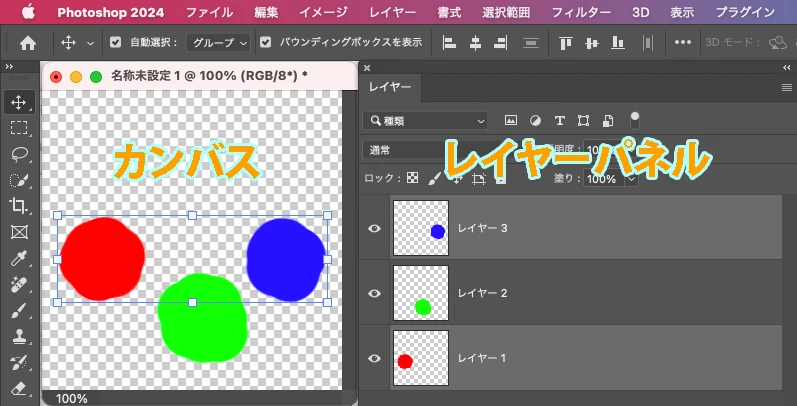Open the Layers panel hamburger menu

click(x=786, y=87)
